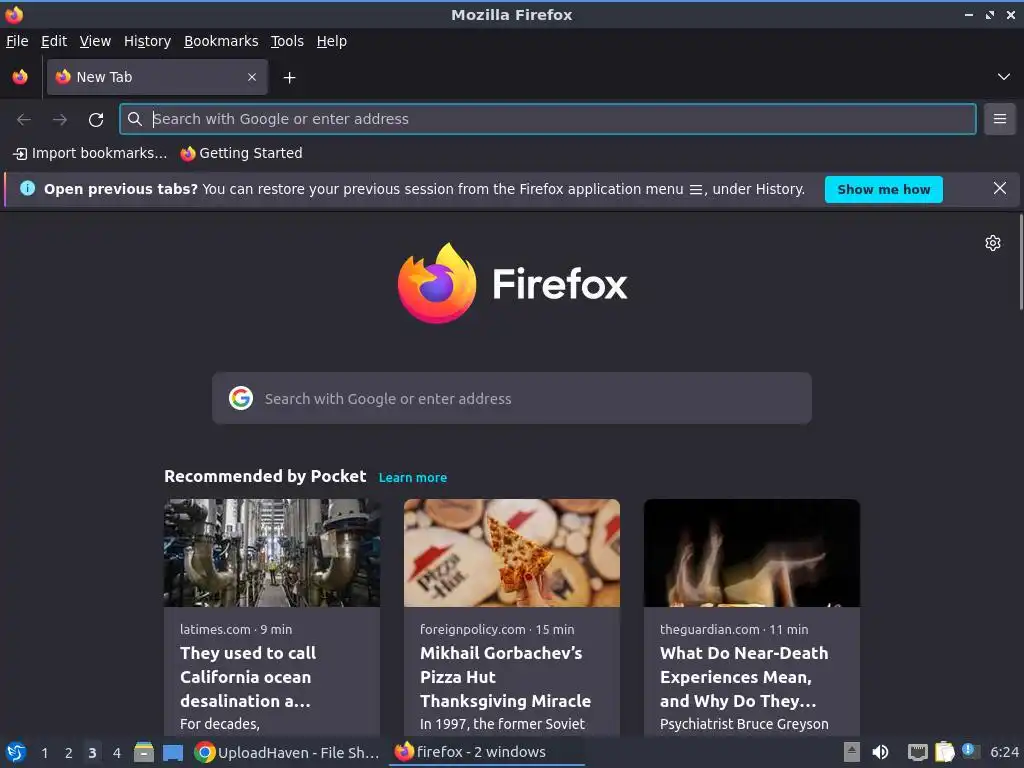Click the update notification tray icon
Viewport: 1024px width, 768px height.
click(970, 751)
